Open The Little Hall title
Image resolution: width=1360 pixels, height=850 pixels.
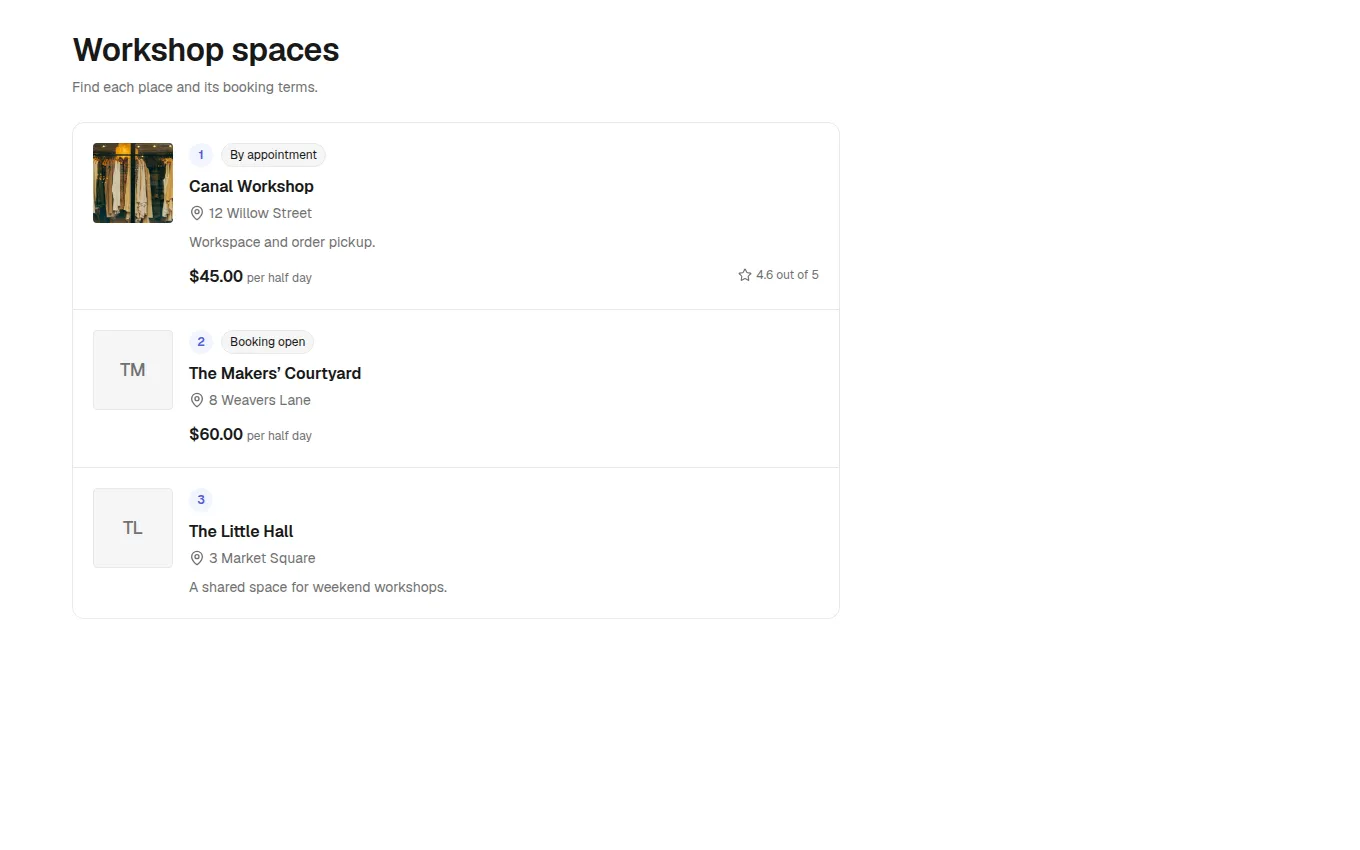click(241, 531)
